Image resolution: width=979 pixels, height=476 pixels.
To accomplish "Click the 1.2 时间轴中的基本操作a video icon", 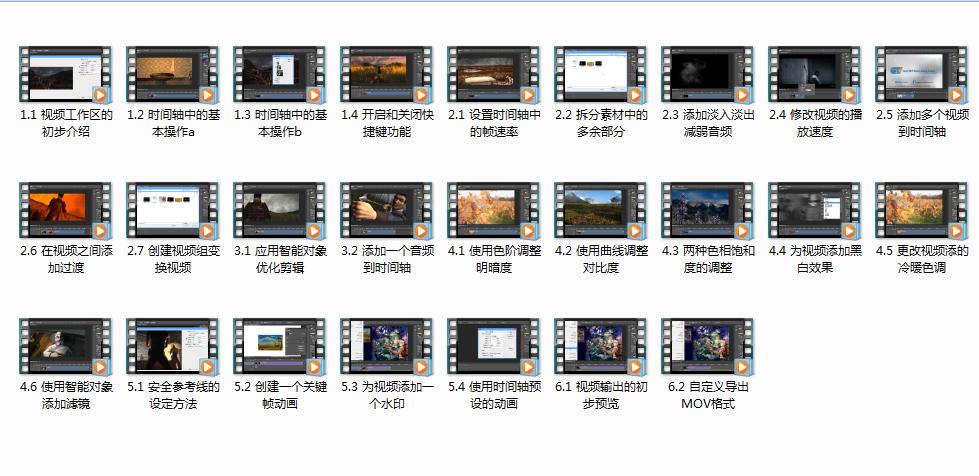I will [173, 75].
